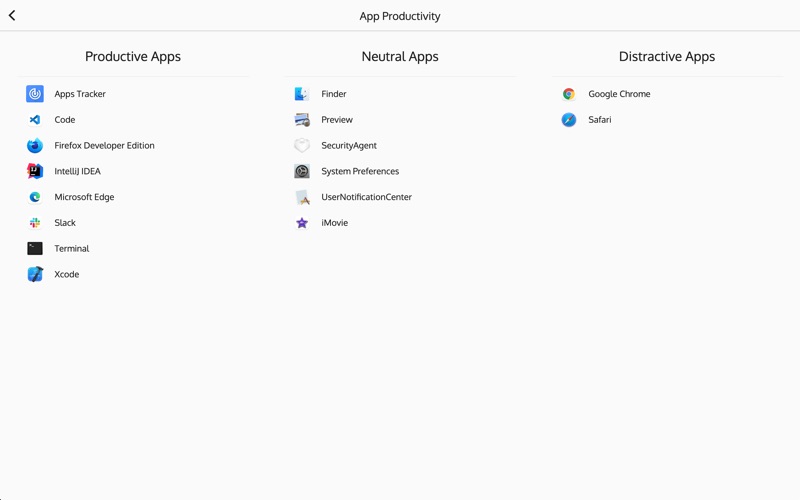This screenshot has height=500, width=800.
Task: Select the Finder icon
Action: click(302, 94)
